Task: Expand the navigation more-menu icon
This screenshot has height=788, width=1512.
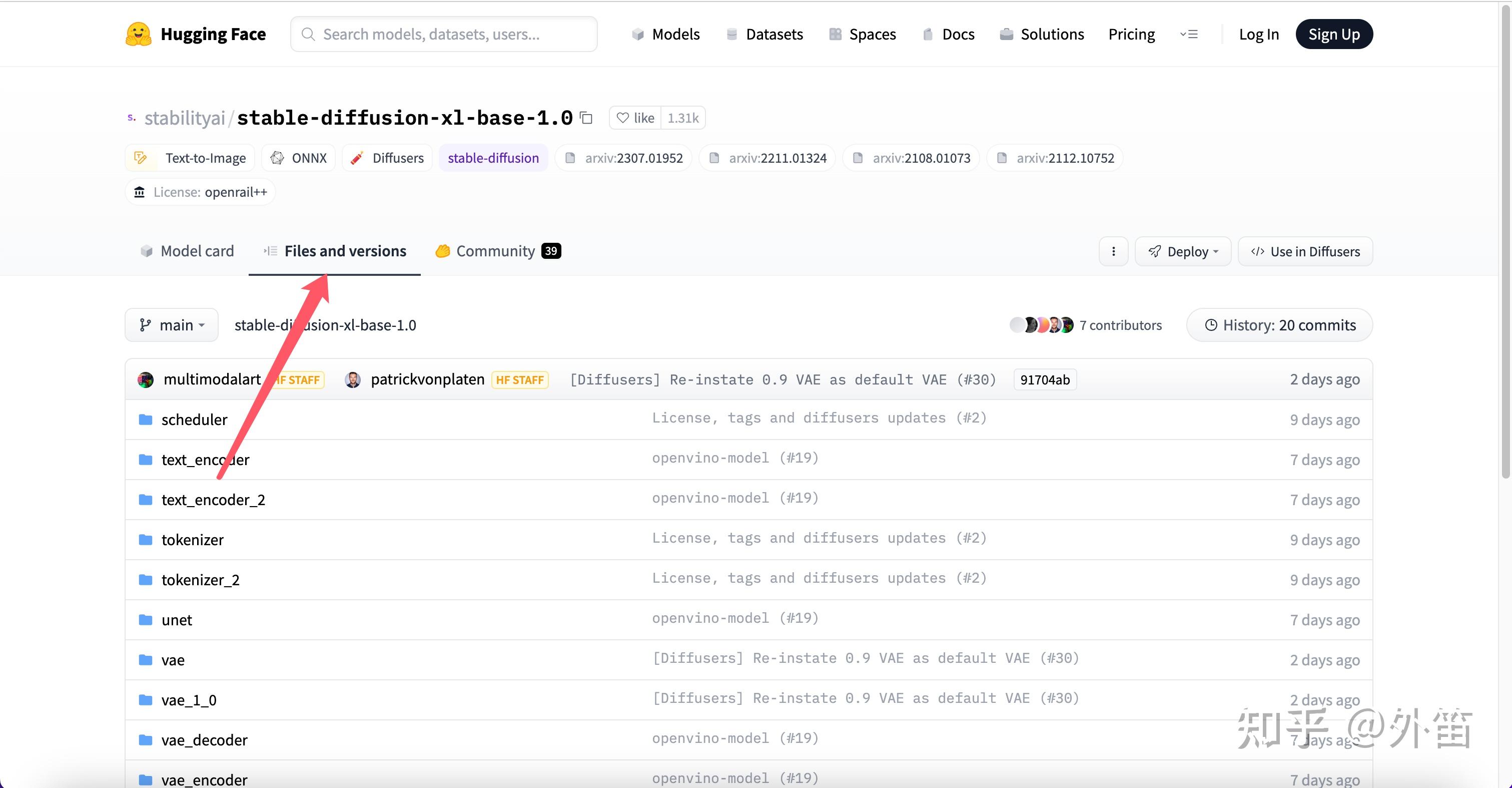Action: (x=1189, y=34)
